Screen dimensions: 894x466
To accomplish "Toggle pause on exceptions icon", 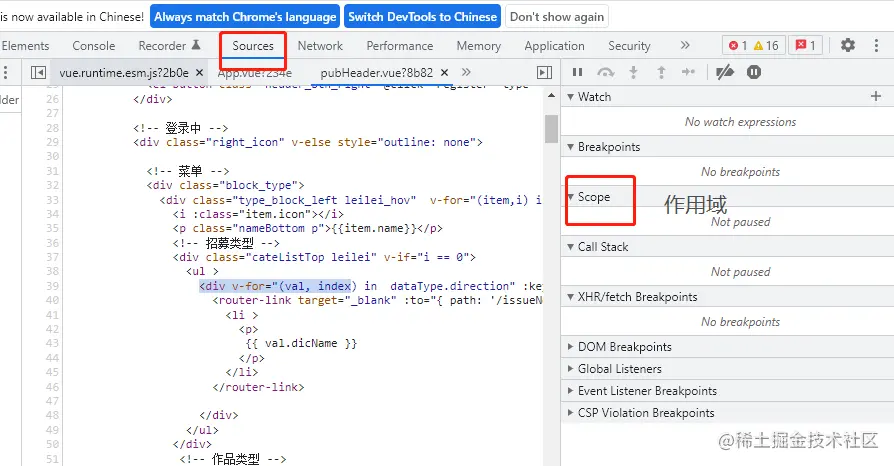I will click(x=754, y=72).
